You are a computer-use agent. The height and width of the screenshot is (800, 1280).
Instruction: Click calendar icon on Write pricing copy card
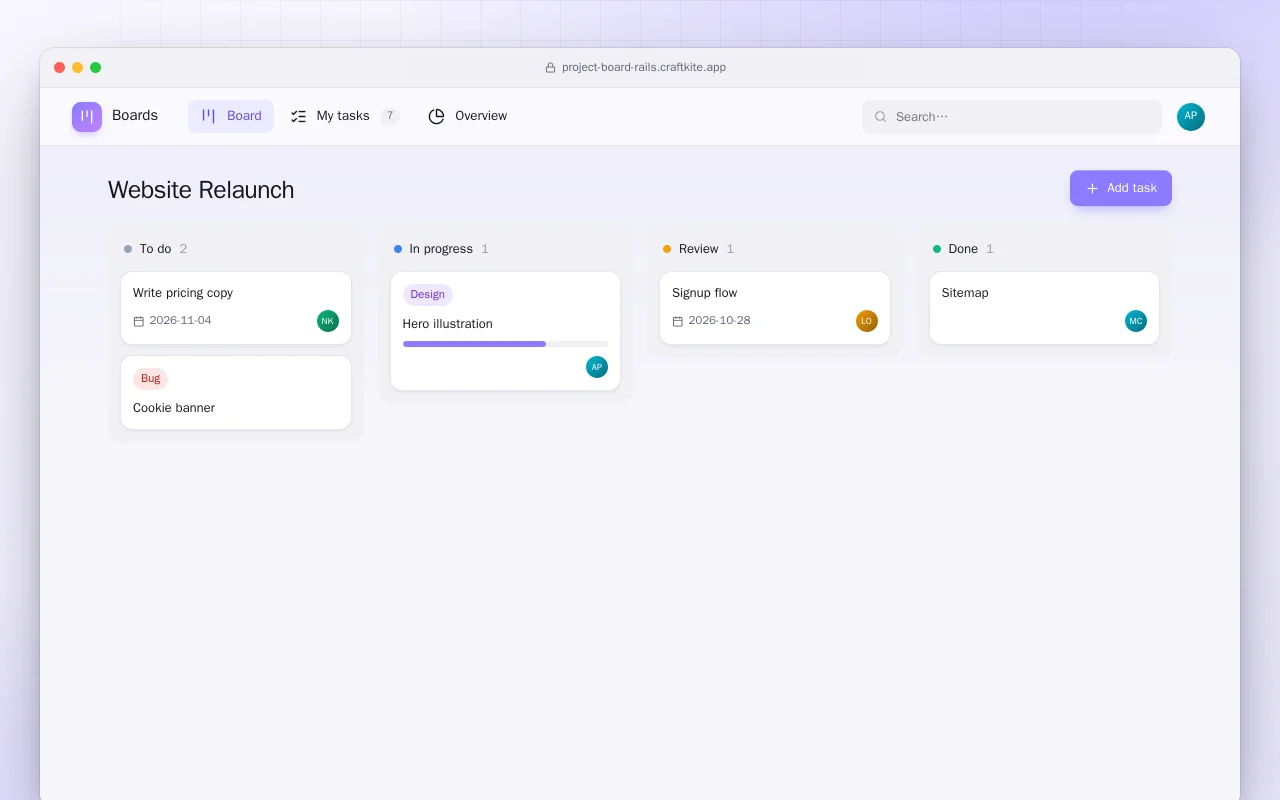pyautogui.click(x=139, y=321)
